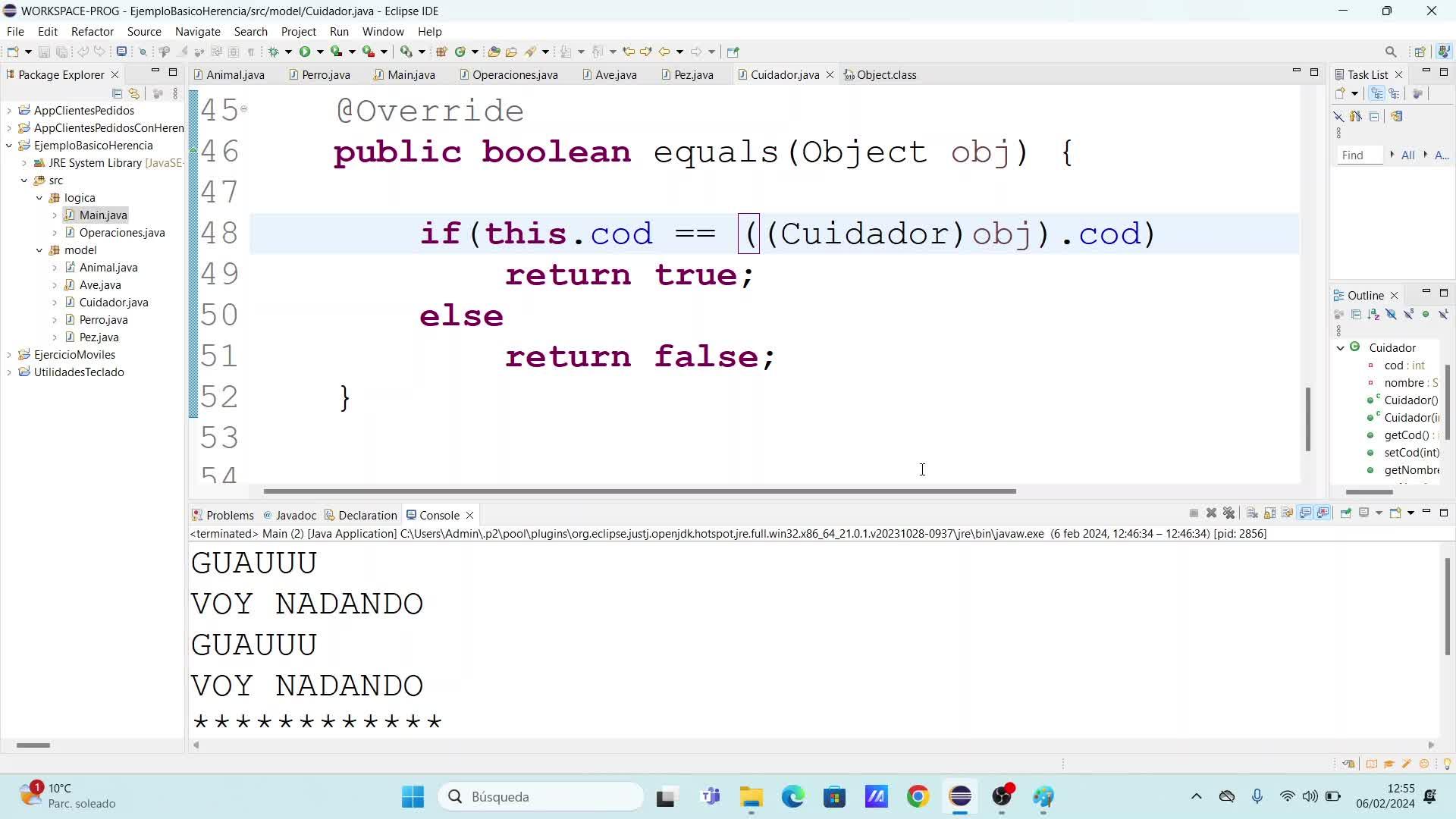
Task: Toggle Hide Fields in Outline
Action: click(1391, 314)
